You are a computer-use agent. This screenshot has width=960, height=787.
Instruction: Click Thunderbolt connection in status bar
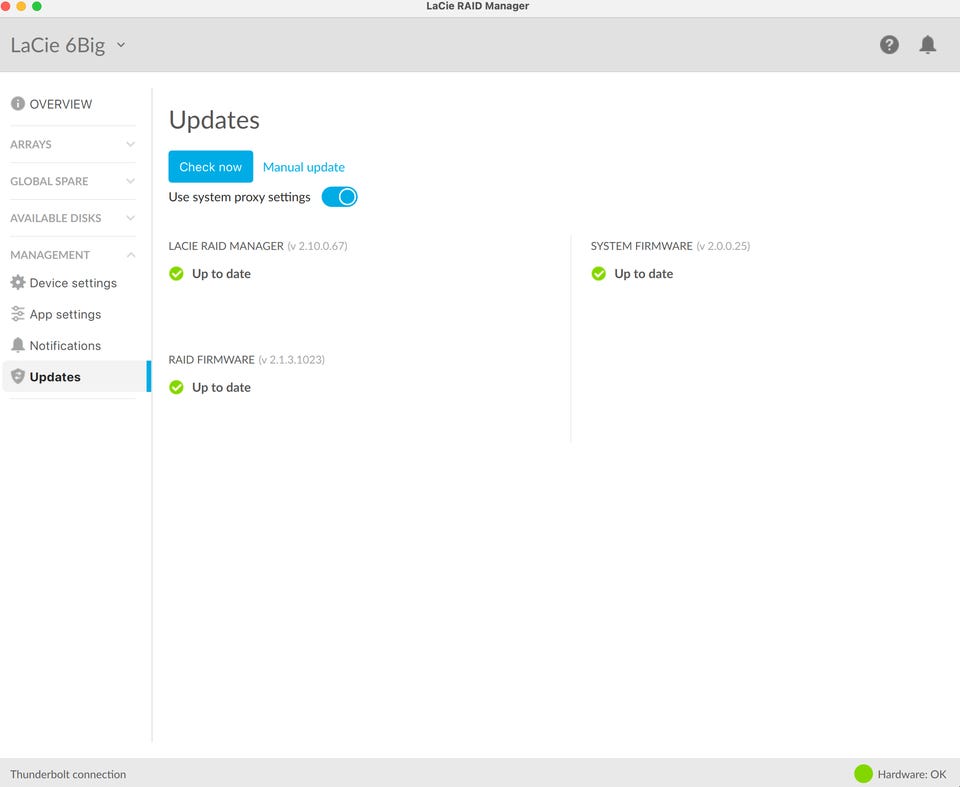coord(68,774)
